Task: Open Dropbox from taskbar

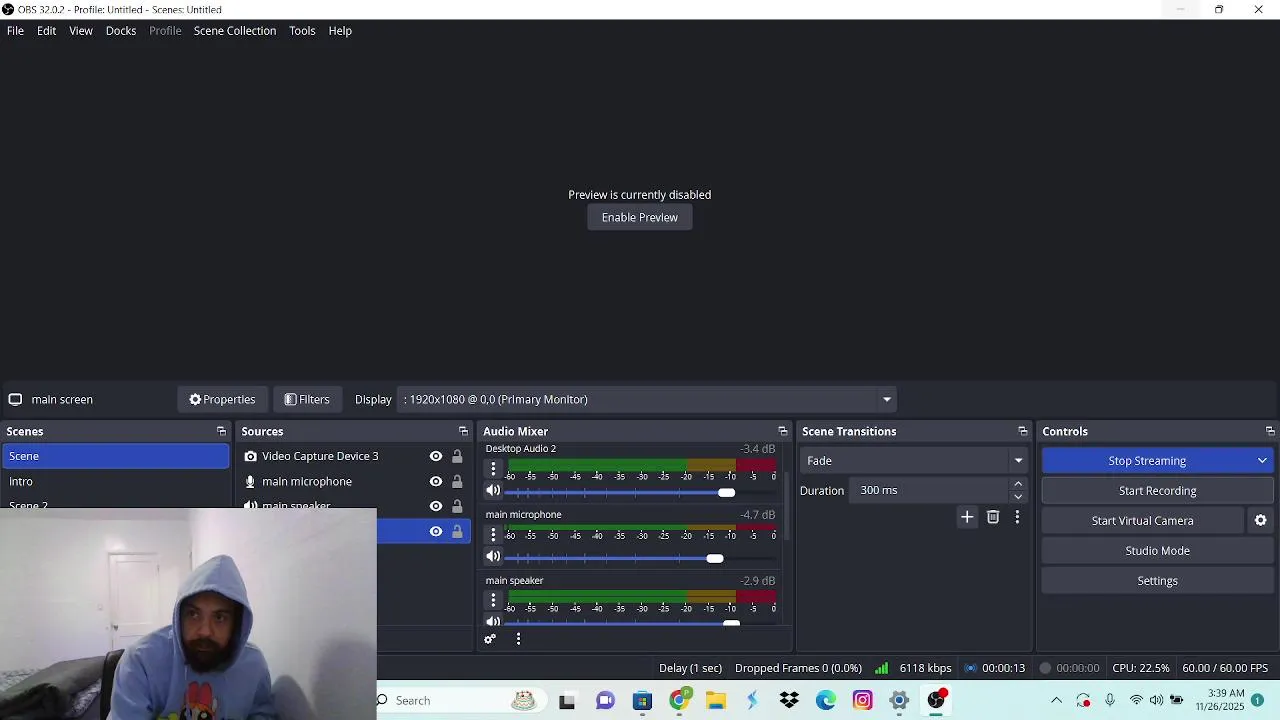Action: [789, 700]
